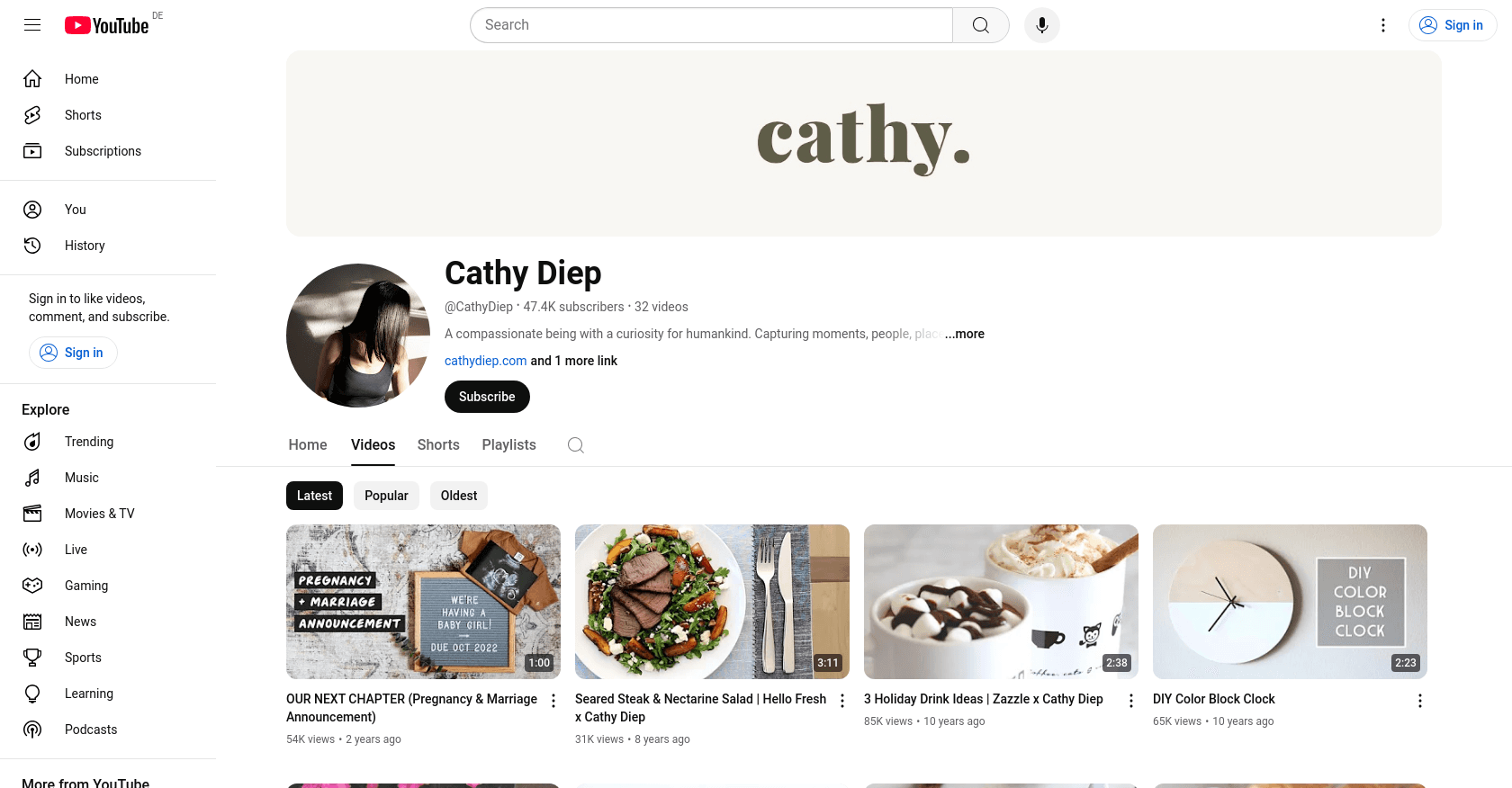Screen dimensions: 1512x788
Task: Select the Latest sort chip
Action: click(314, 496)
